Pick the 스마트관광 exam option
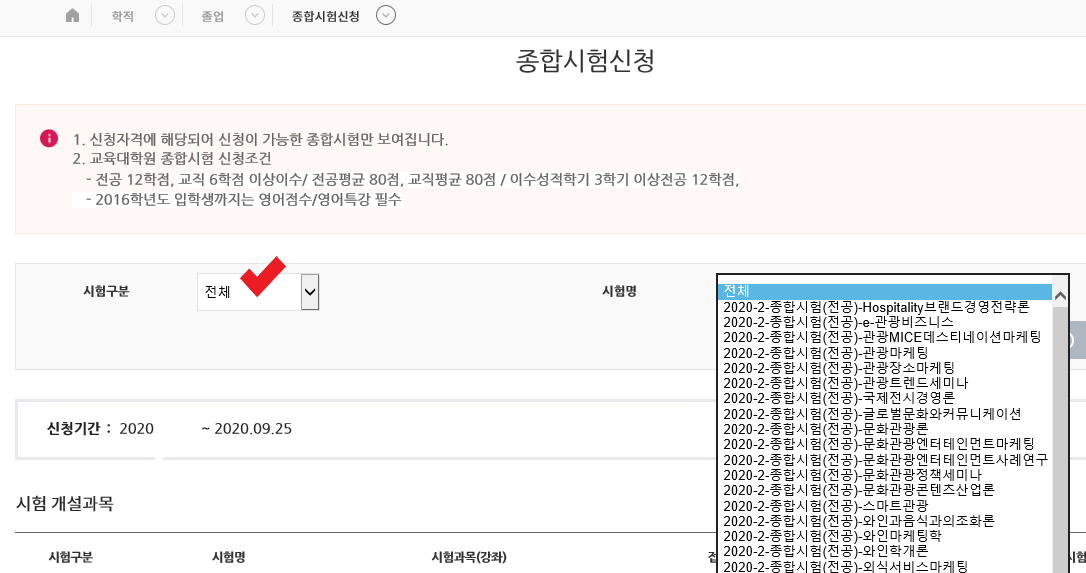Screen dimensions: 1086x573 825,505
